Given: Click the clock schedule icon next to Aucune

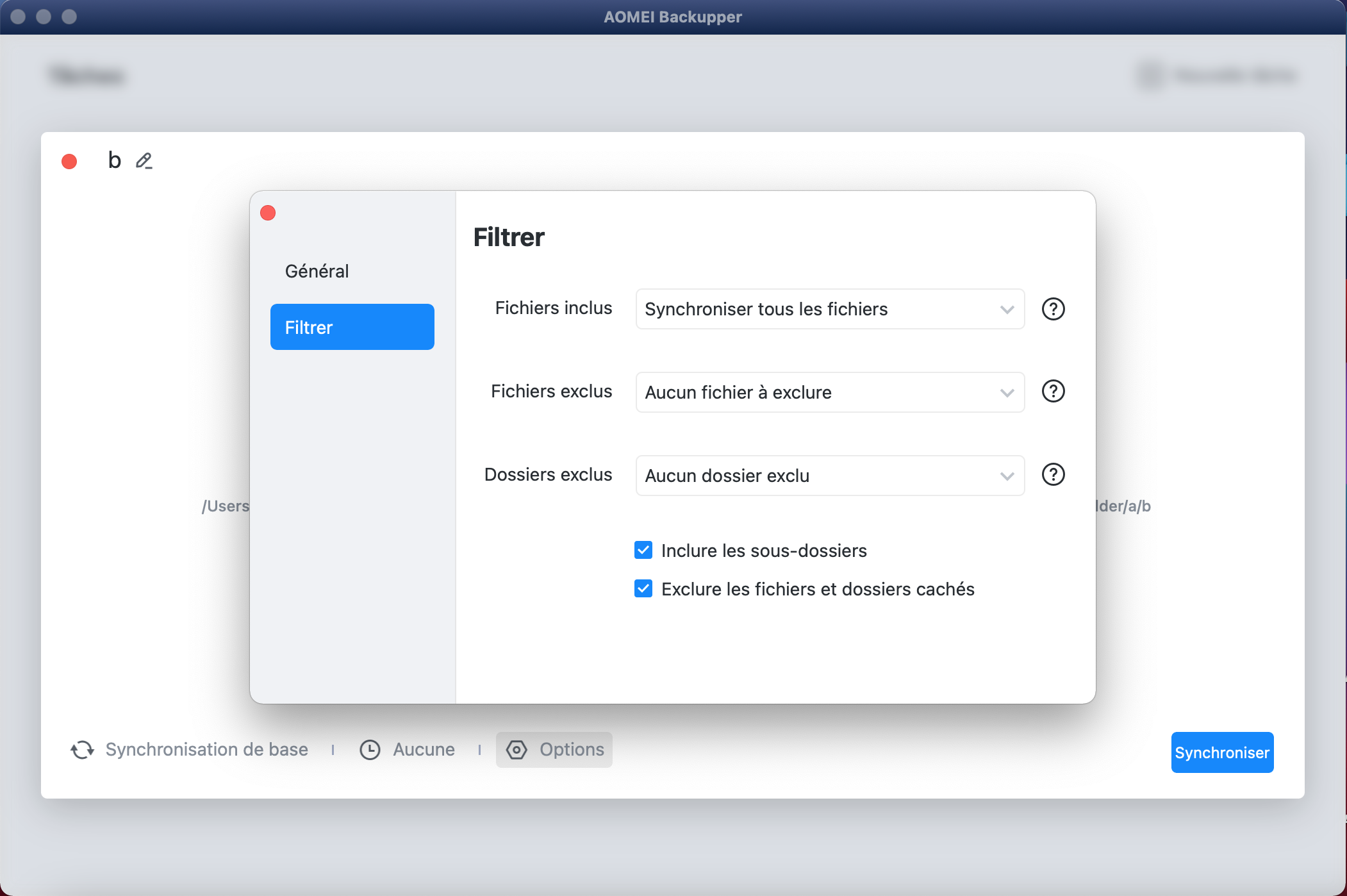Looking at the screenshot, I should click(370, 749).
